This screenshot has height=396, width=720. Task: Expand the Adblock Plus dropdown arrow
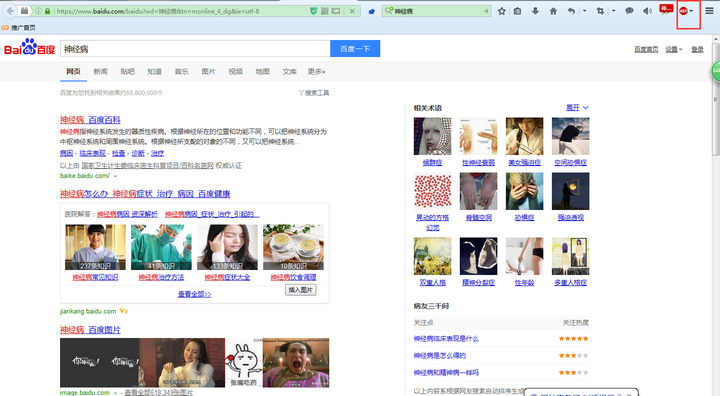coord(692,11)
